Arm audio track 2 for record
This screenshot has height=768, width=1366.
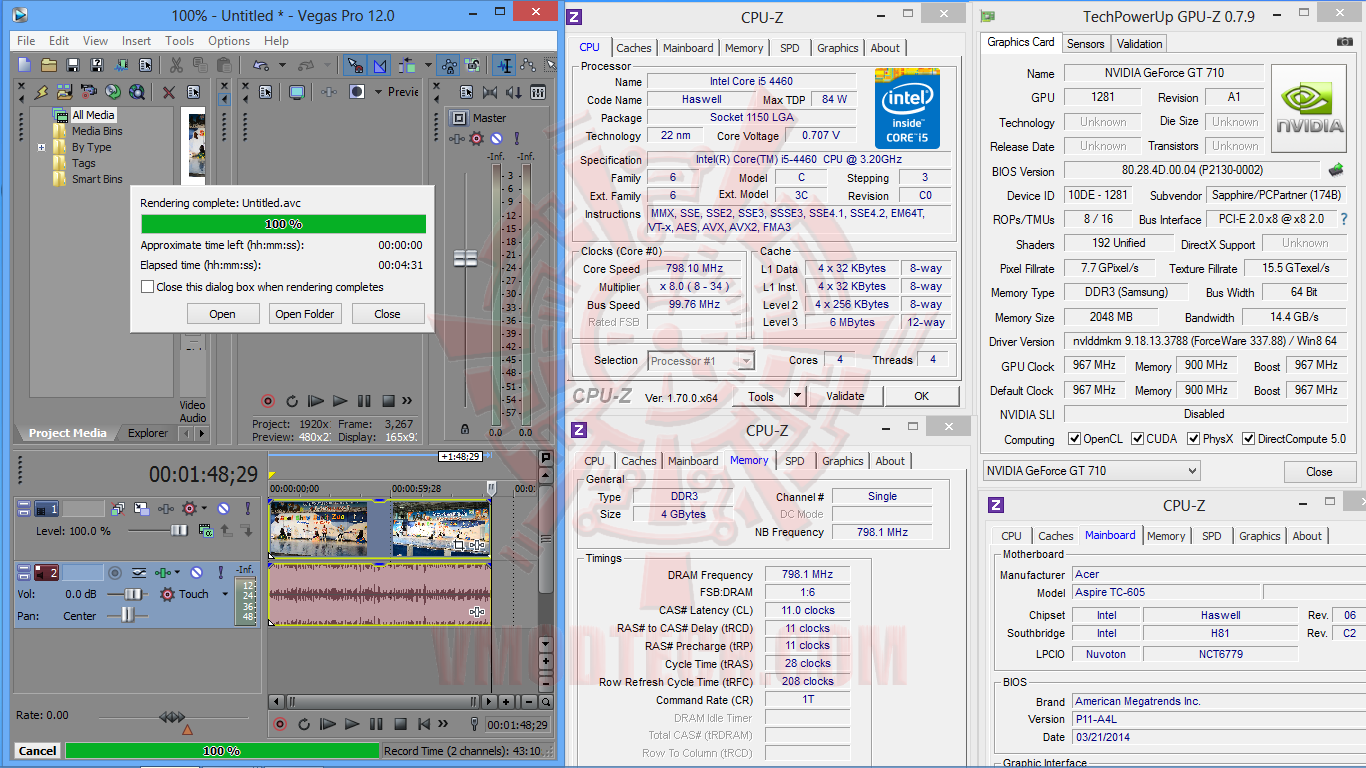pos(116,572)
